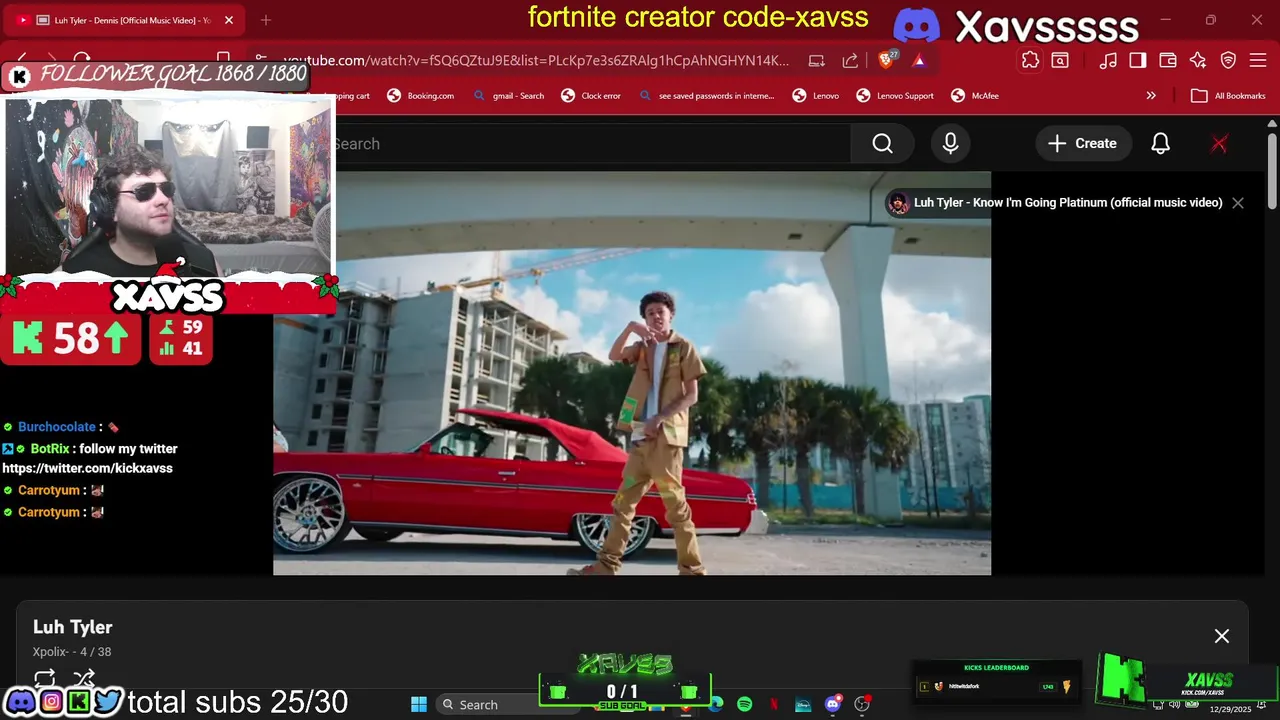The image size is (1280, 720).
Task: Open Disney+ from the taskbar
Action: [x=803, y=704]
